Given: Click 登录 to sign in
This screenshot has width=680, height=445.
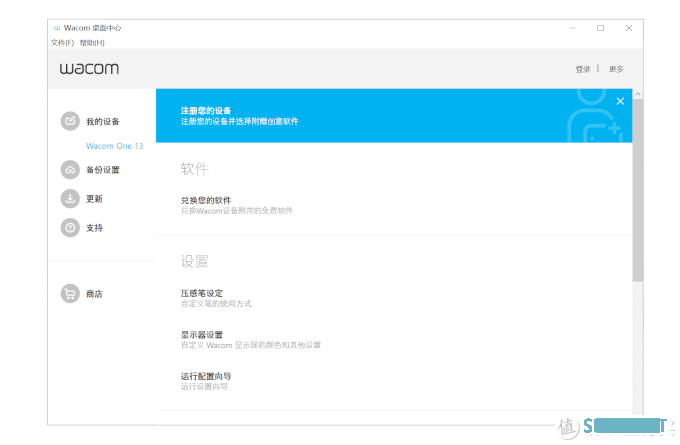Looking at the screenshot, I should pyautogui.click(x=583, y=69).
